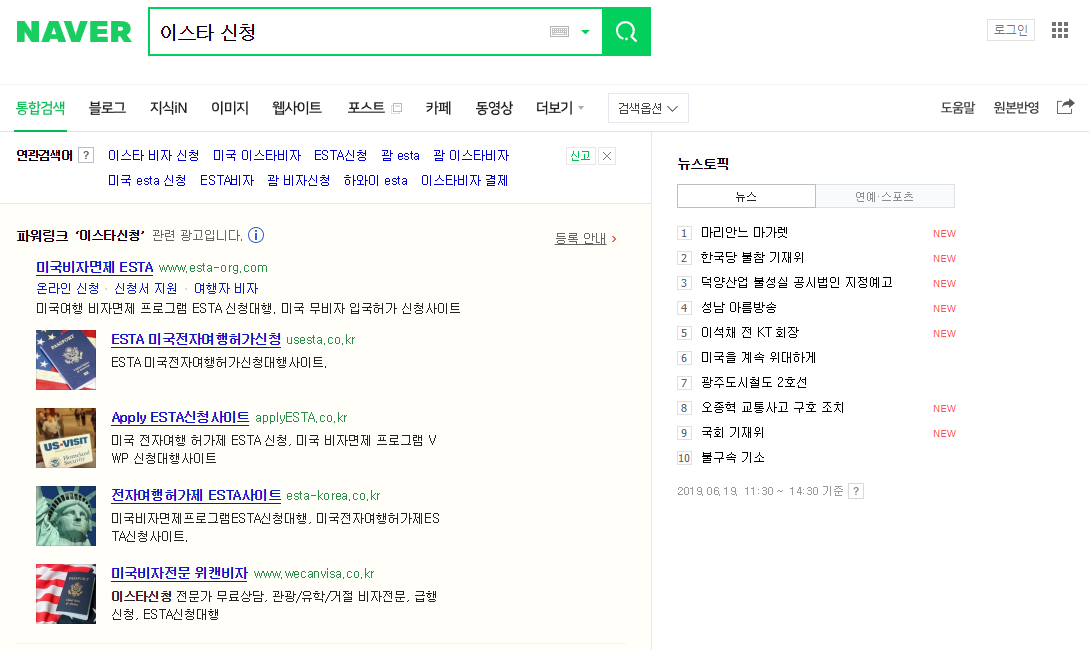
Task: Click related search 이스타 비자 신청
Action: coord(153,156)
